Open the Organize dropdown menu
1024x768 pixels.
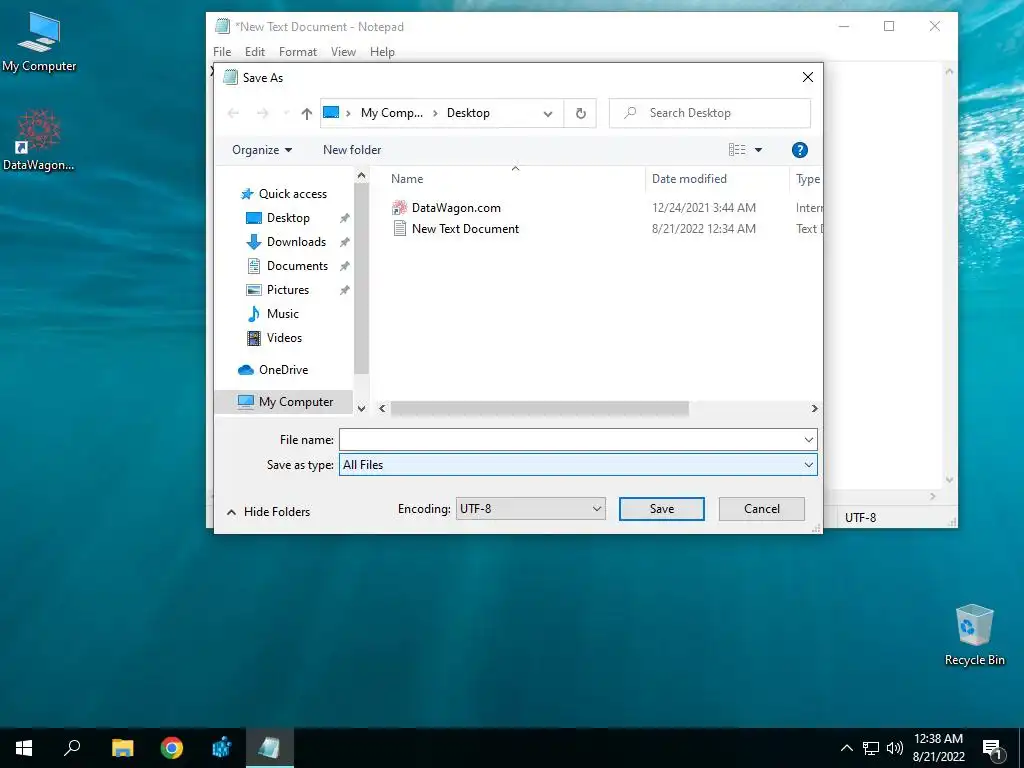pos(262,150)
